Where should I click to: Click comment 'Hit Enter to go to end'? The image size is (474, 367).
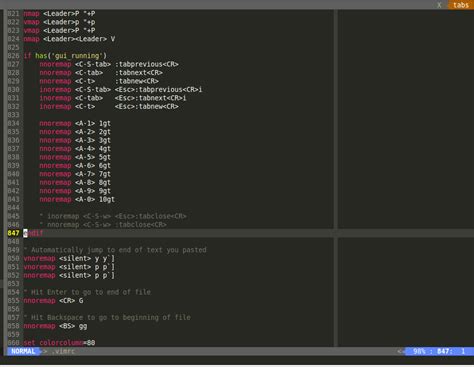(x=87, y=292)
